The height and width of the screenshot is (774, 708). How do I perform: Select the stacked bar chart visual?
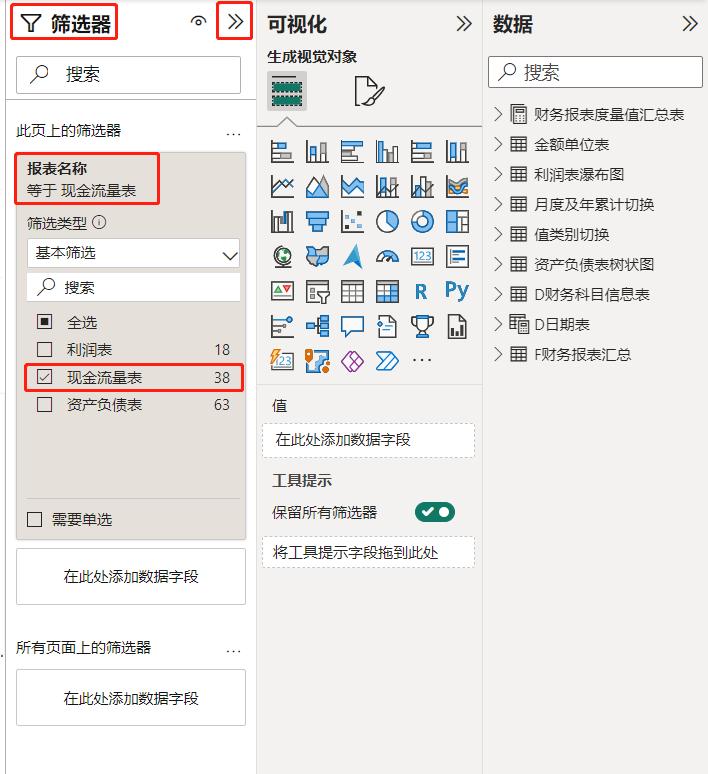point(282,152)
